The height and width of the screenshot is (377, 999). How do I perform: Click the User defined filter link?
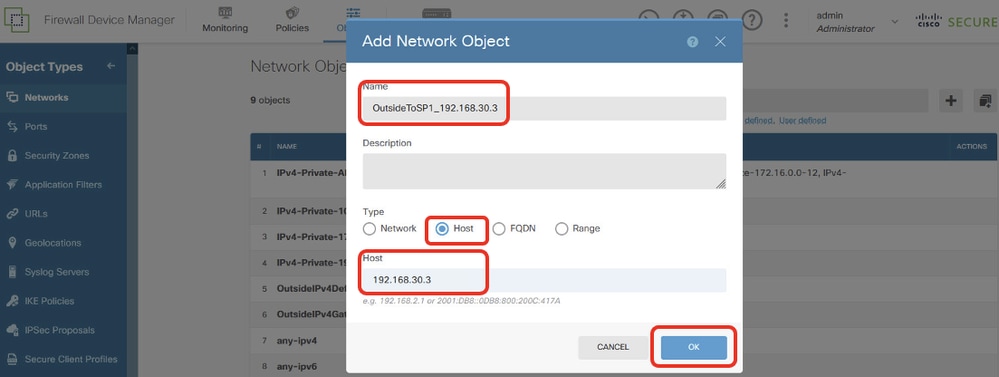pyautogui.click(x=803, y=120)
